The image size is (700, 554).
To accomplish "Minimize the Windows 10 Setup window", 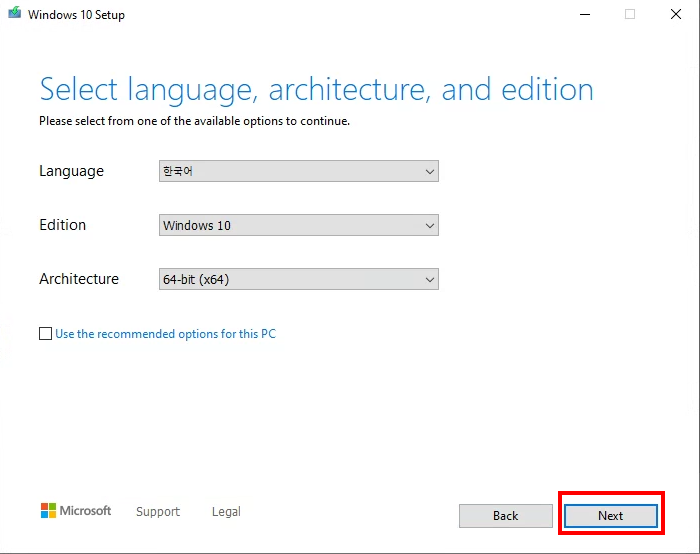I will [585, 14].
